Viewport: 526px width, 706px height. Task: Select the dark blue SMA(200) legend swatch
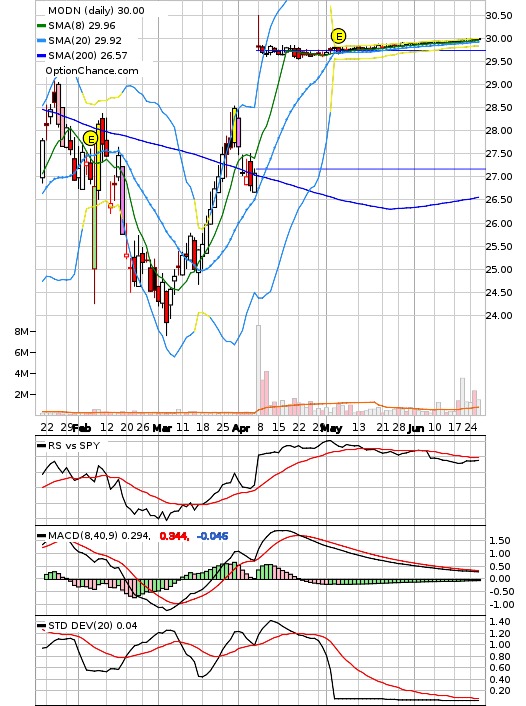41,56
